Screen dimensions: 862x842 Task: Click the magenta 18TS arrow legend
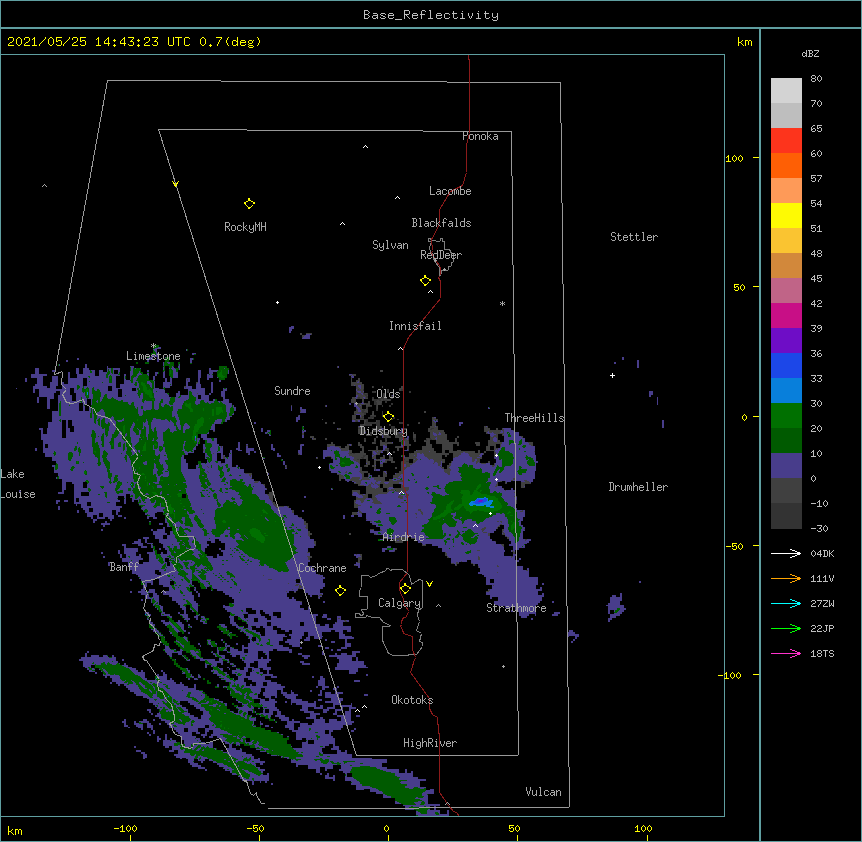pyautogui.click(x=786, y=653)
